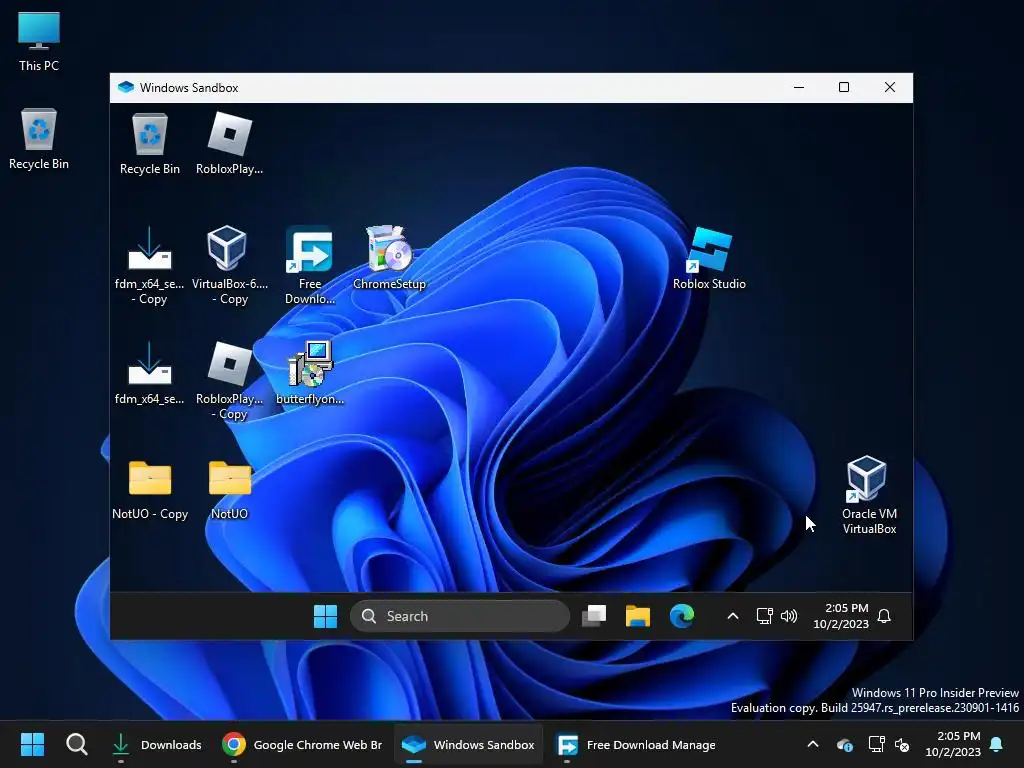This screenshot has height=768, width=1024.
Task: Click sandbox network tray icon
Action: pyautogui.click(x=764, y=616)
